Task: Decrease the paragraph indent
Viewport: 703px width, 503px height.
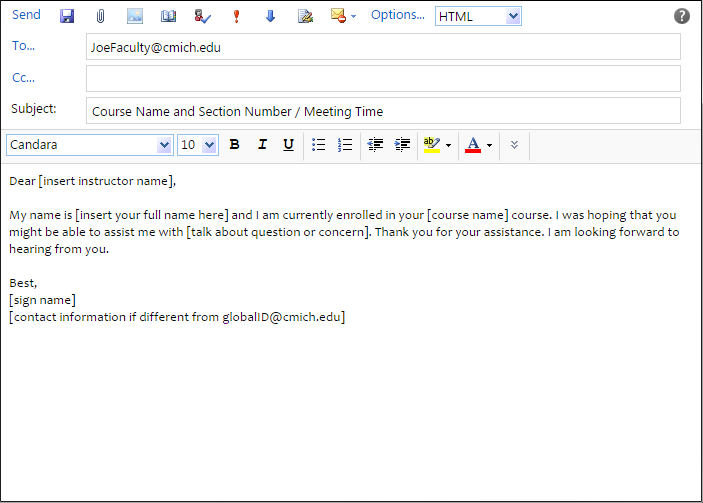Action: (x=375, y=145)
